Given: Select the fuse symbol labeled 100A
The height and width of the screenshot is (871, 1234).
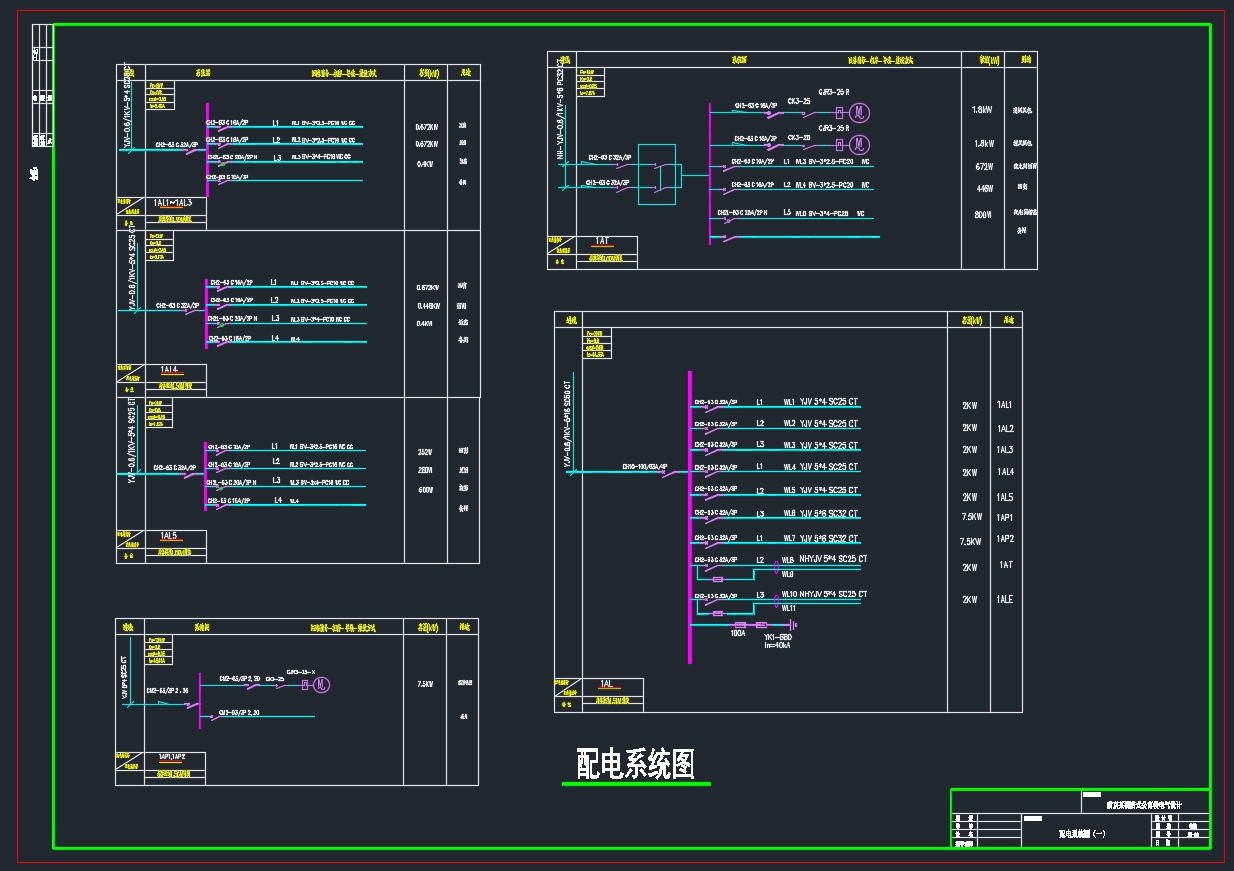Looking at the screenshot, I should point(740,625).
